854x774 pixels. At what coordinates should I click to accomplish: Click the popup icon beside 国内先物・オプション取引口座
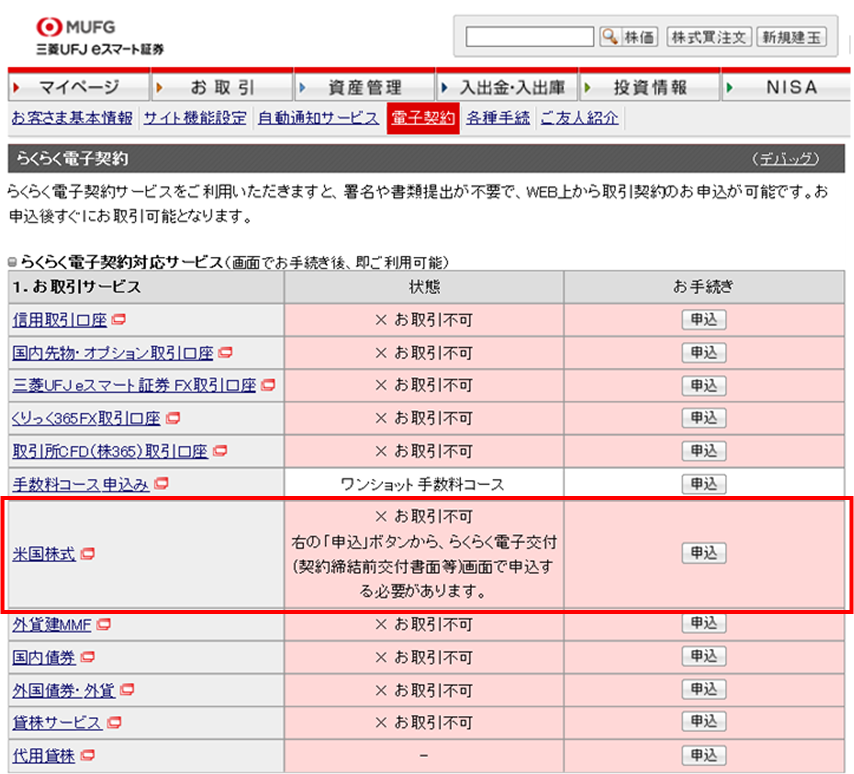(x=225, y=353)
